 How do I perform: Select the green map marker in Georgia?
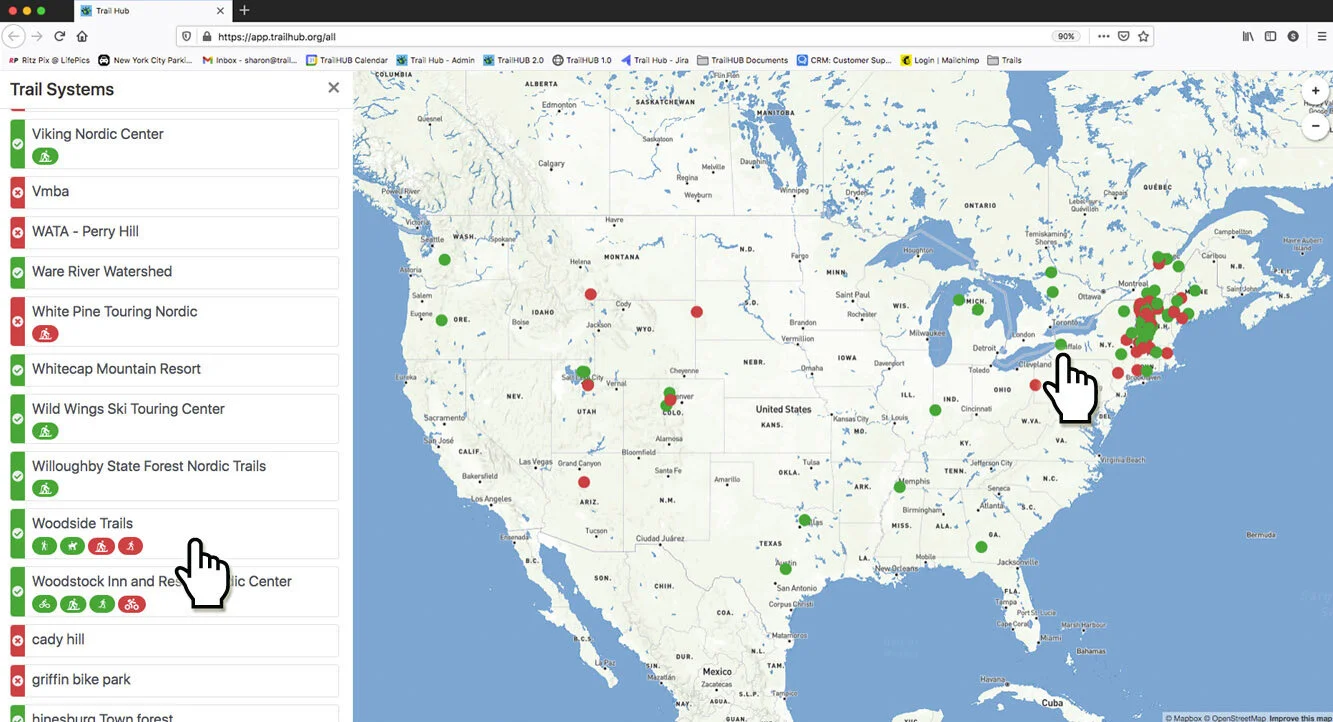tap(981, 547)
